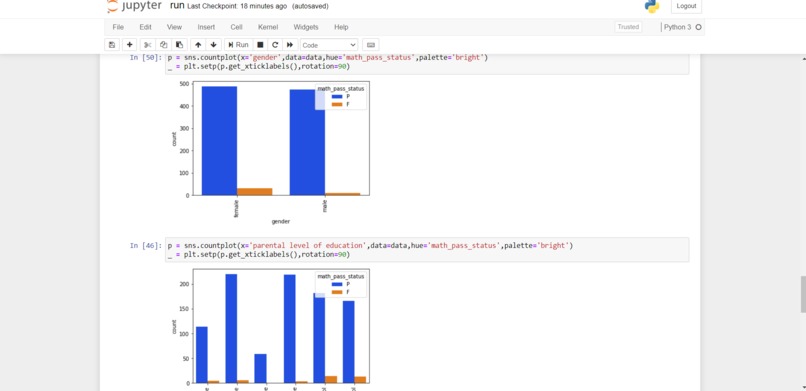The image size is (806, 391).
Task: Insert a cell below with the plus icon
Action: tap(130, 45)
